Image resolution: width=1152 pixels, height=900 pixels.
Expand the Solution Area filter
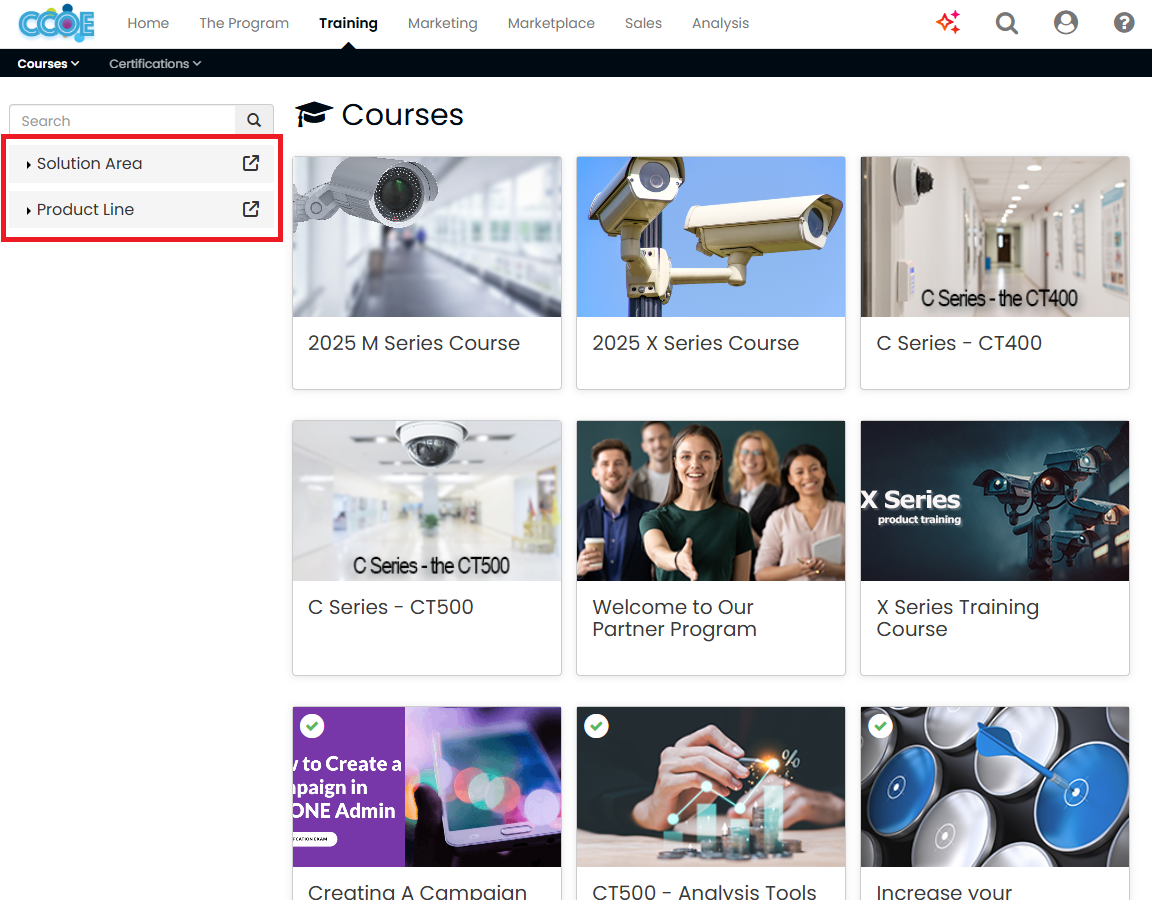[89, 163]
